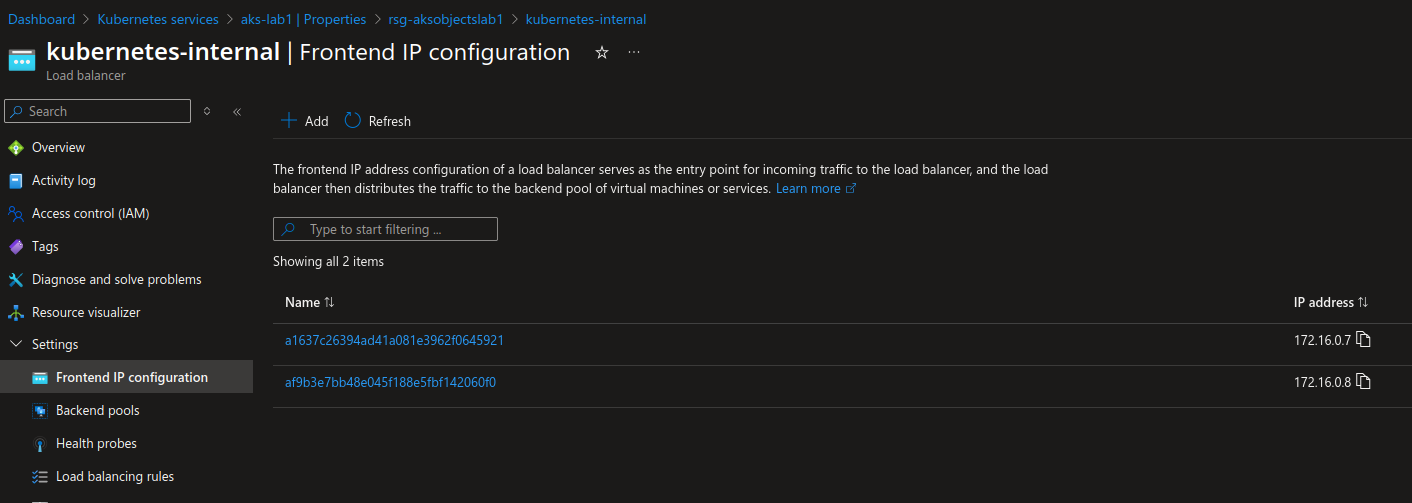Open Load balancing rules page
The width and height of the screenshot is (1412, 503).
click(x=114, y=477)
